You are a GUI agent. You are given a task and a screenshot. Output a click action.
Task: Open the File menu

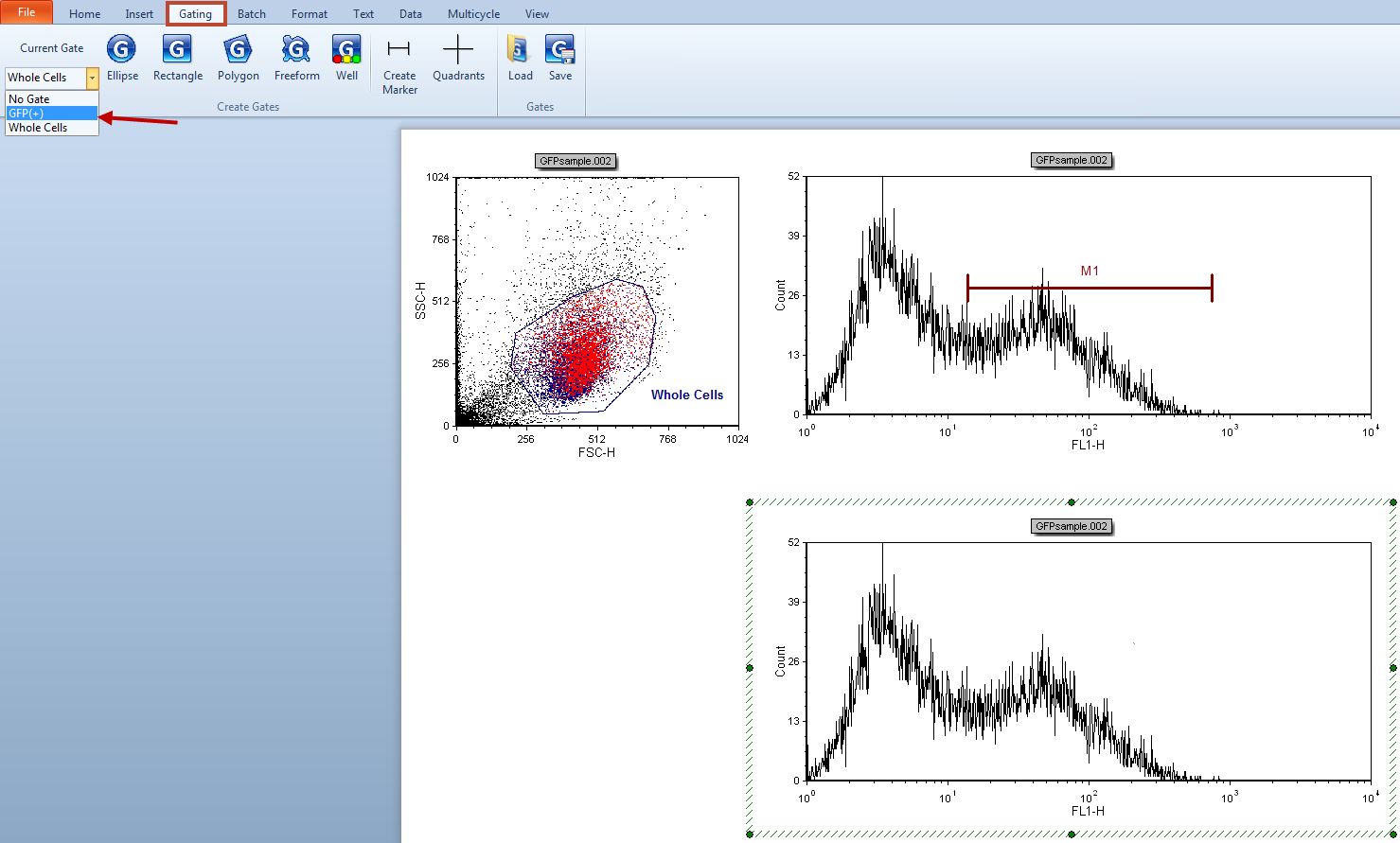(27, 13)
